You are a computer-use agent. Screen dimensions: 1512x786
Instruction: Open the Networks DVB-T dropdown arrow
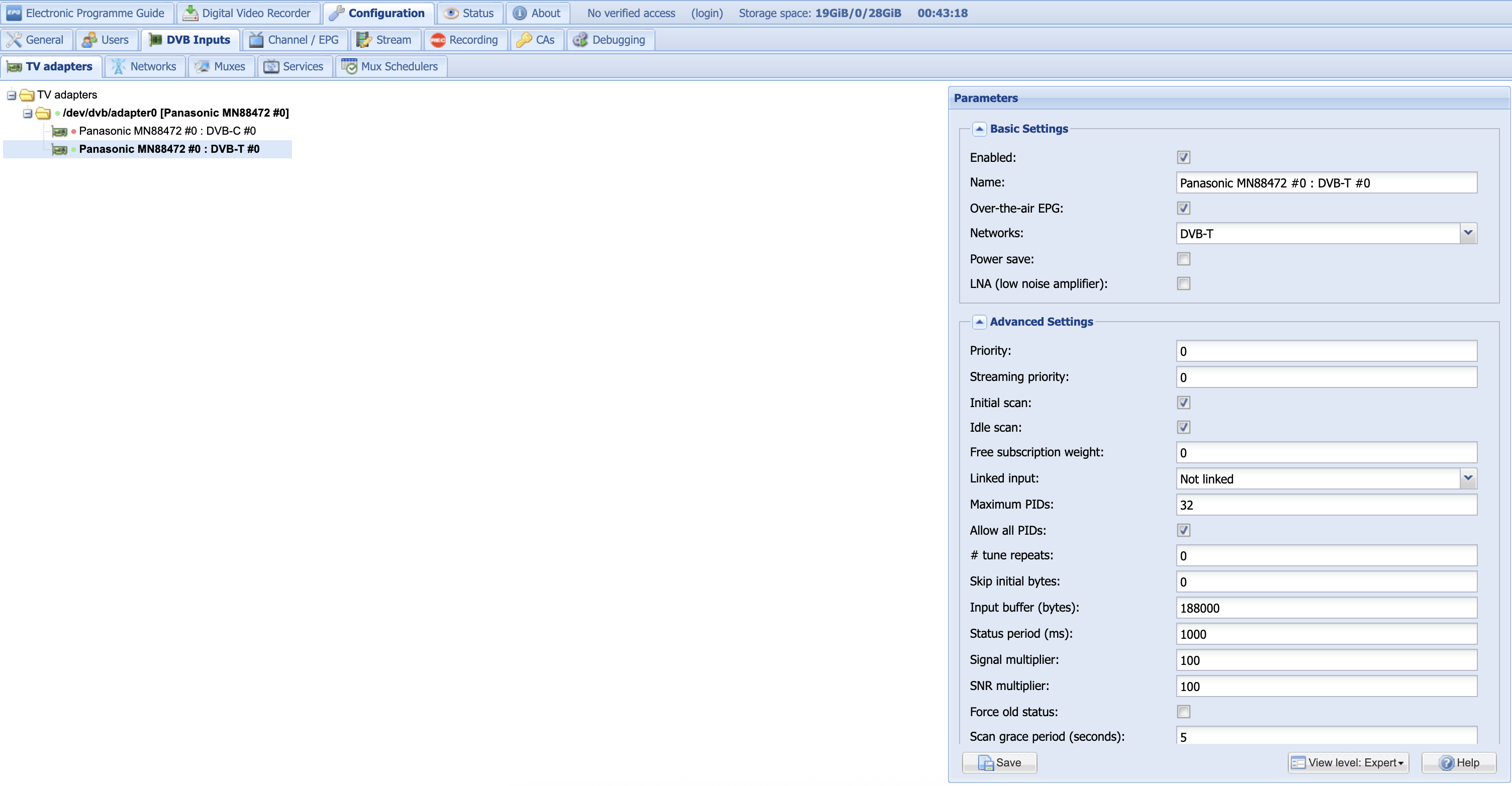pos(1467,233)
